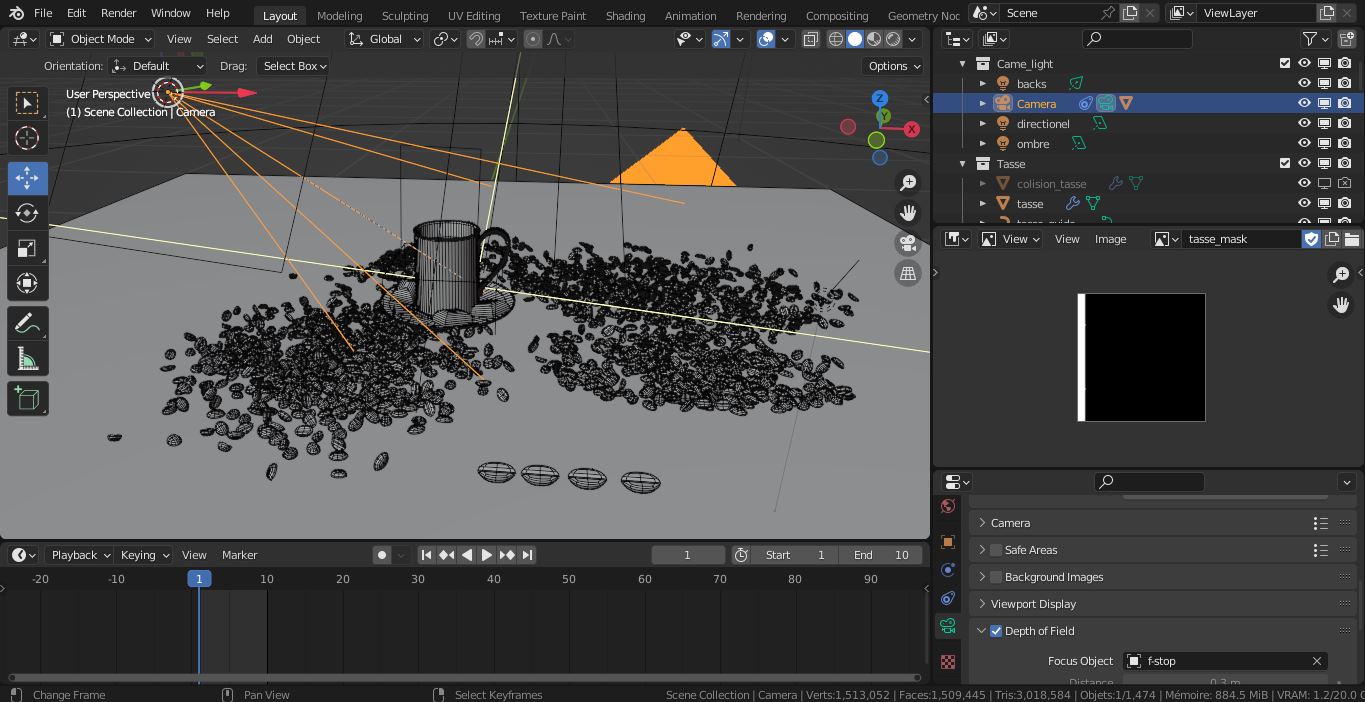Image resolution: width=1365 pixels, height=702 pixels.
Task: Click the Options button in the viewport
Action: point(893,66)
